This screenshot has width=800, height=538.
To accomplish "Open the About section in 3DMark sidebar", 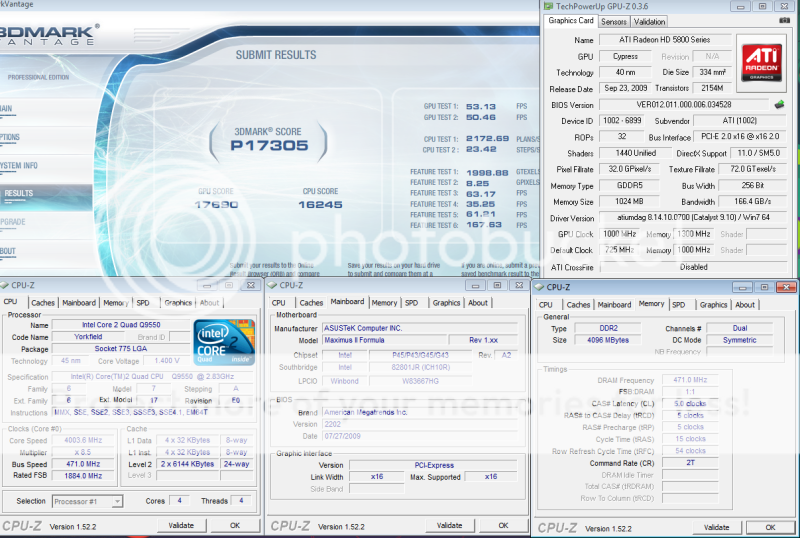I will (9, 251).
